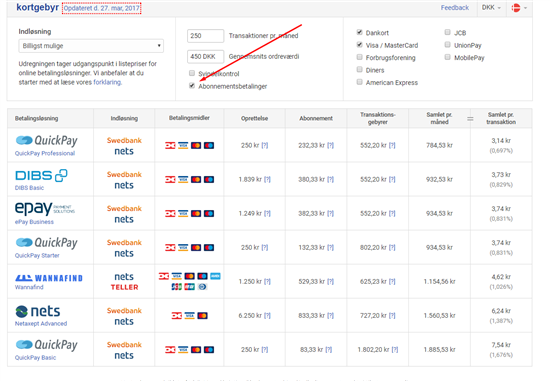Show help for 833,33 kr subscription

[x=330, y=315]
